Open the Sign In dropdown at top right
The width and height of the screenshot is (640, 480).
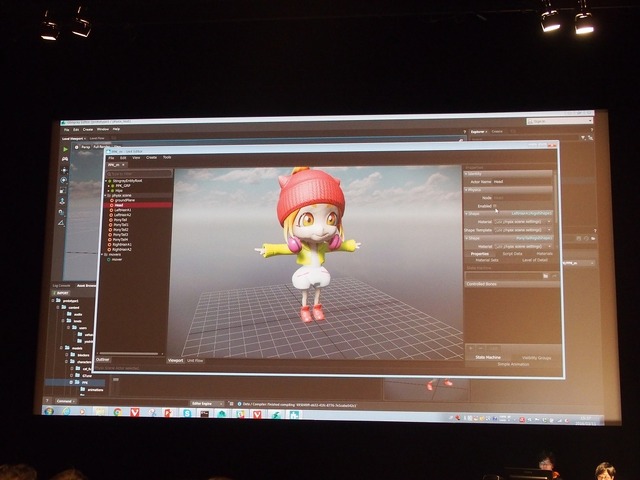pyautogui.click(x=559, y=121)
